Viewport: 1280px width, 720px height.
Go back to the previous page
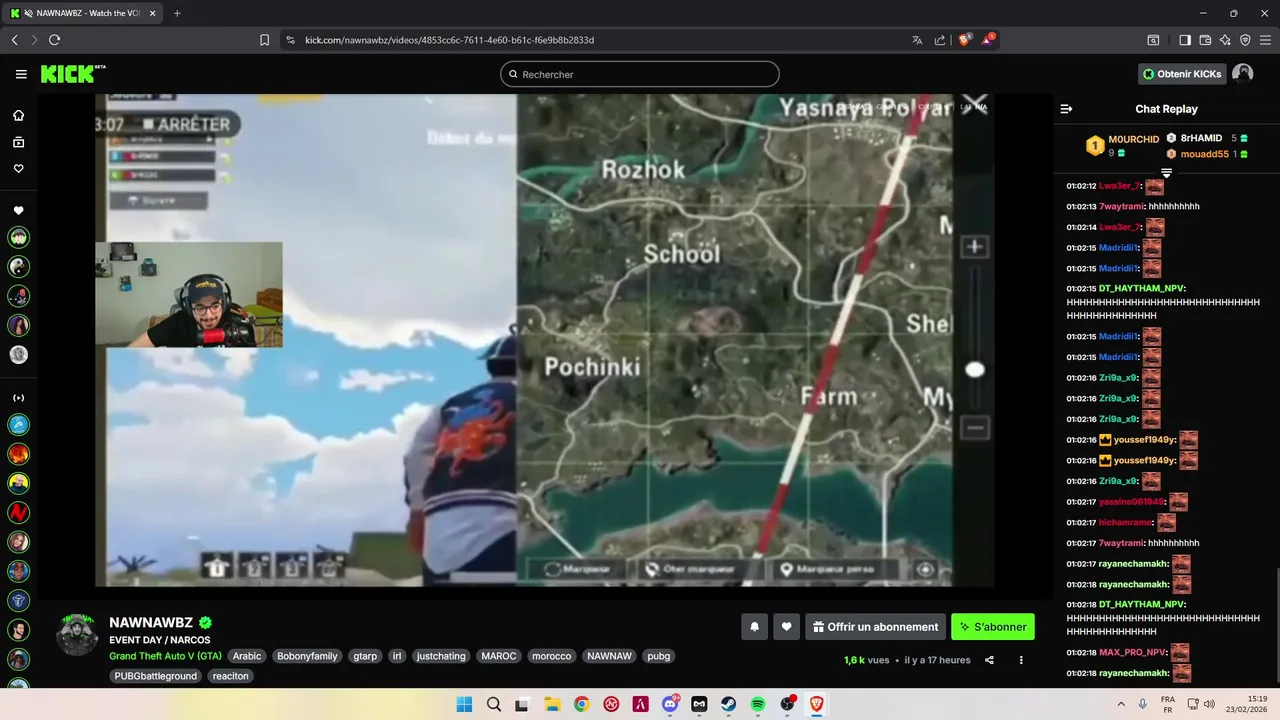14,40
